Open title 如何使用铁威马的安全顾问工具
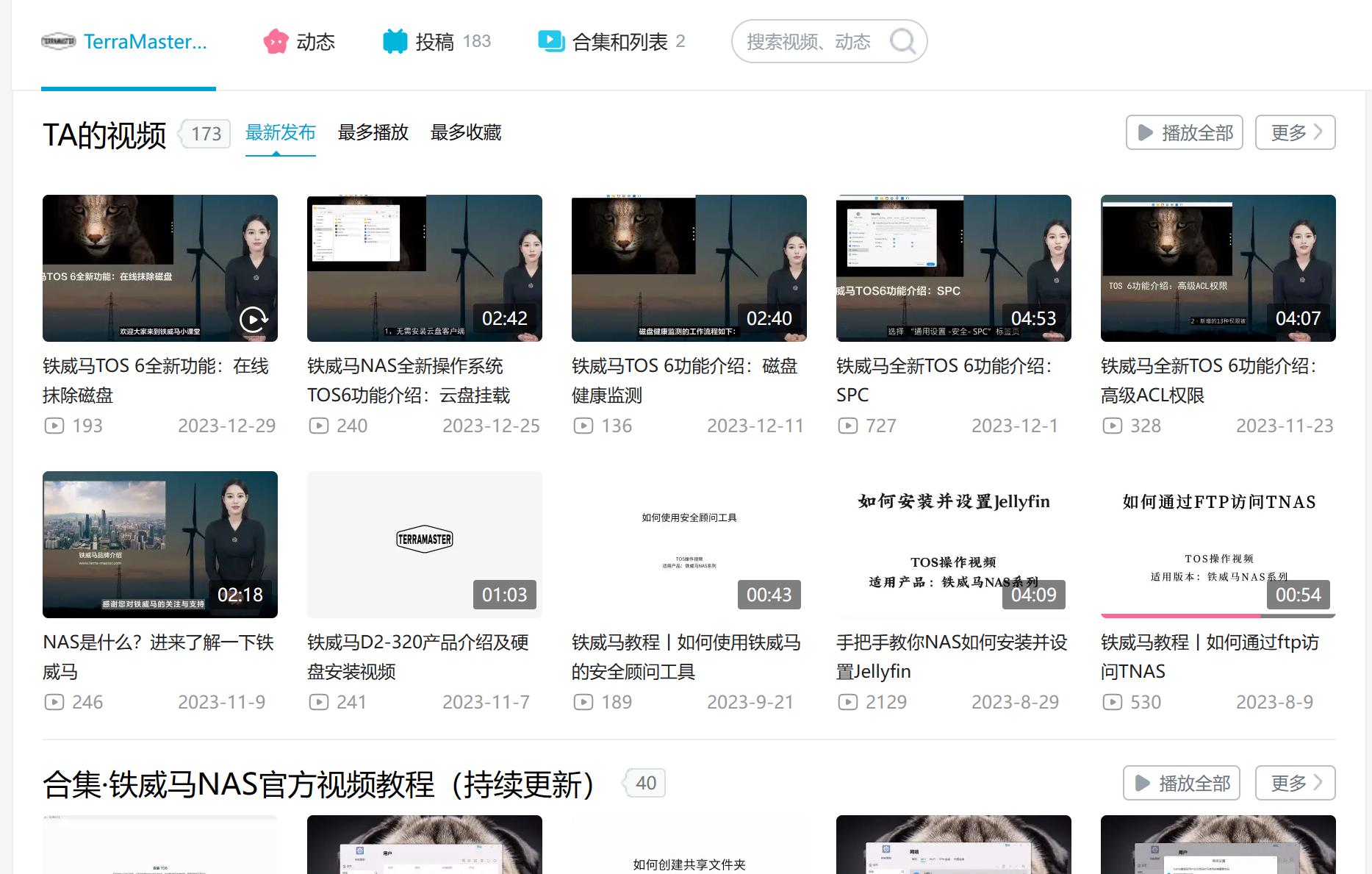Screen dimensions: 1372x874 [x=686, y=657]
